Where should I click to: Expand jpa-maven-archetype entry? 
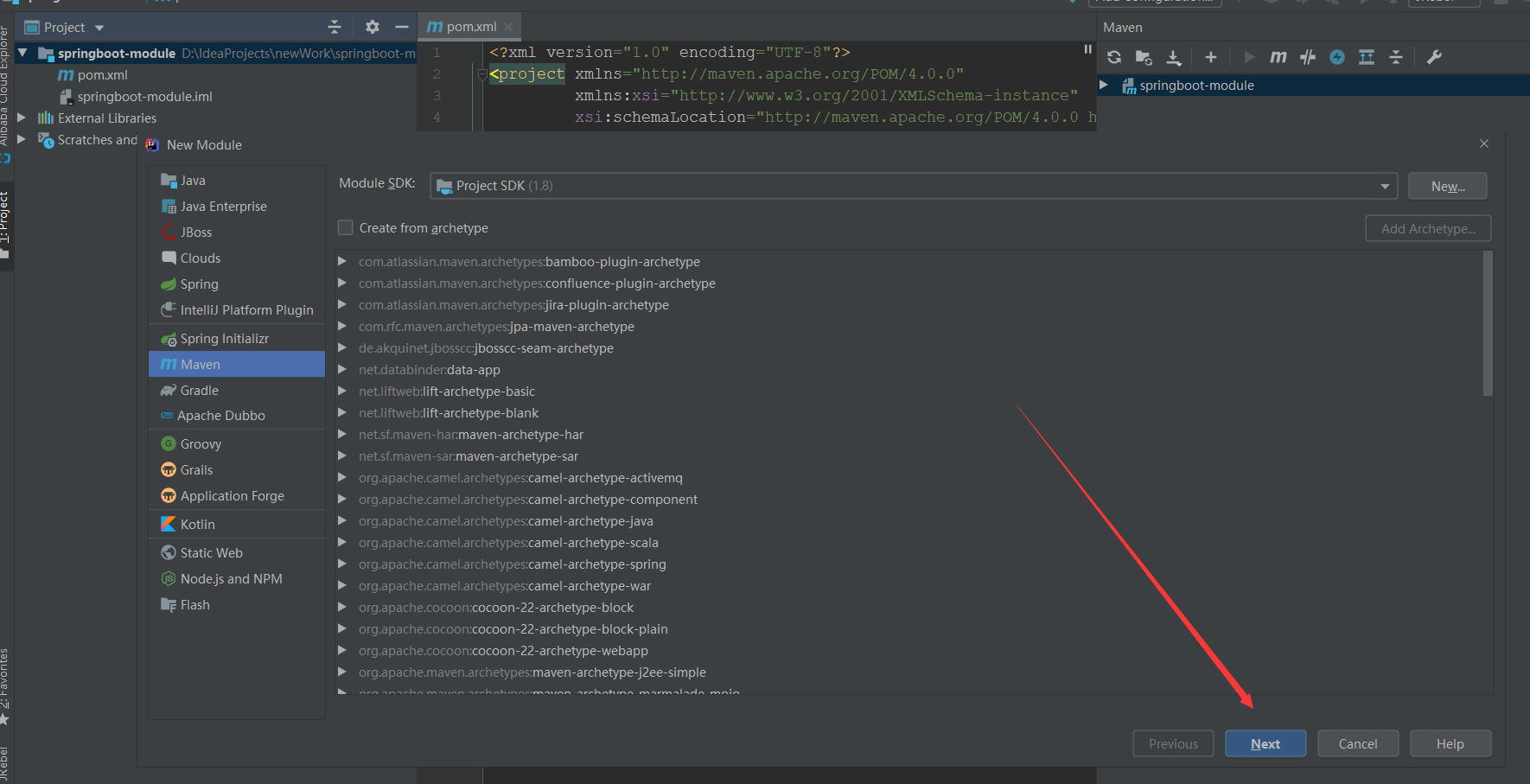click(342, 326)
